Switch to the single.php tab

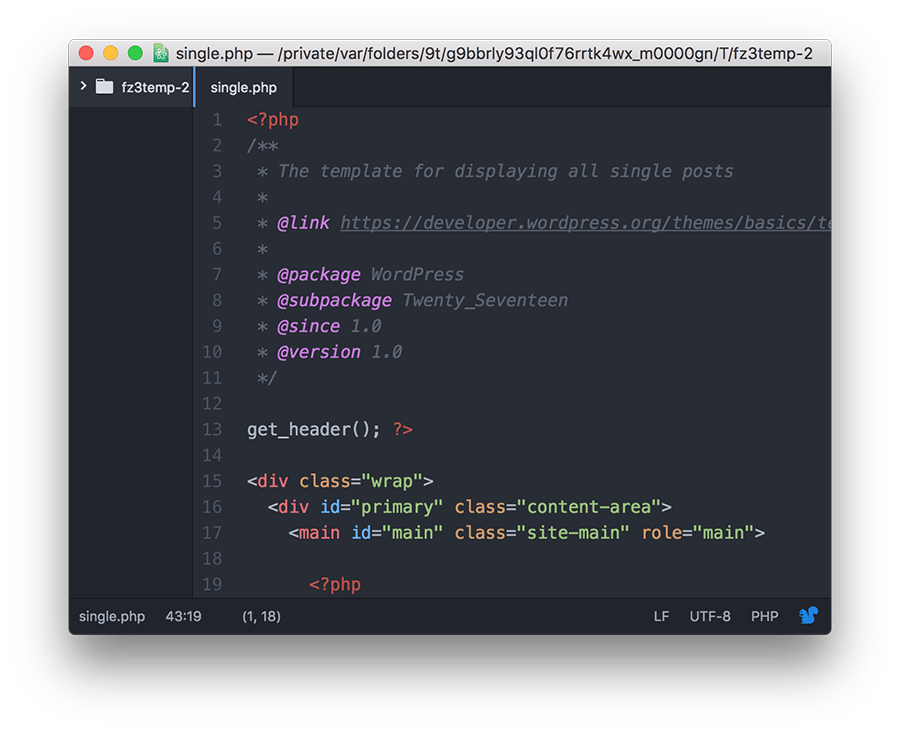243,87
